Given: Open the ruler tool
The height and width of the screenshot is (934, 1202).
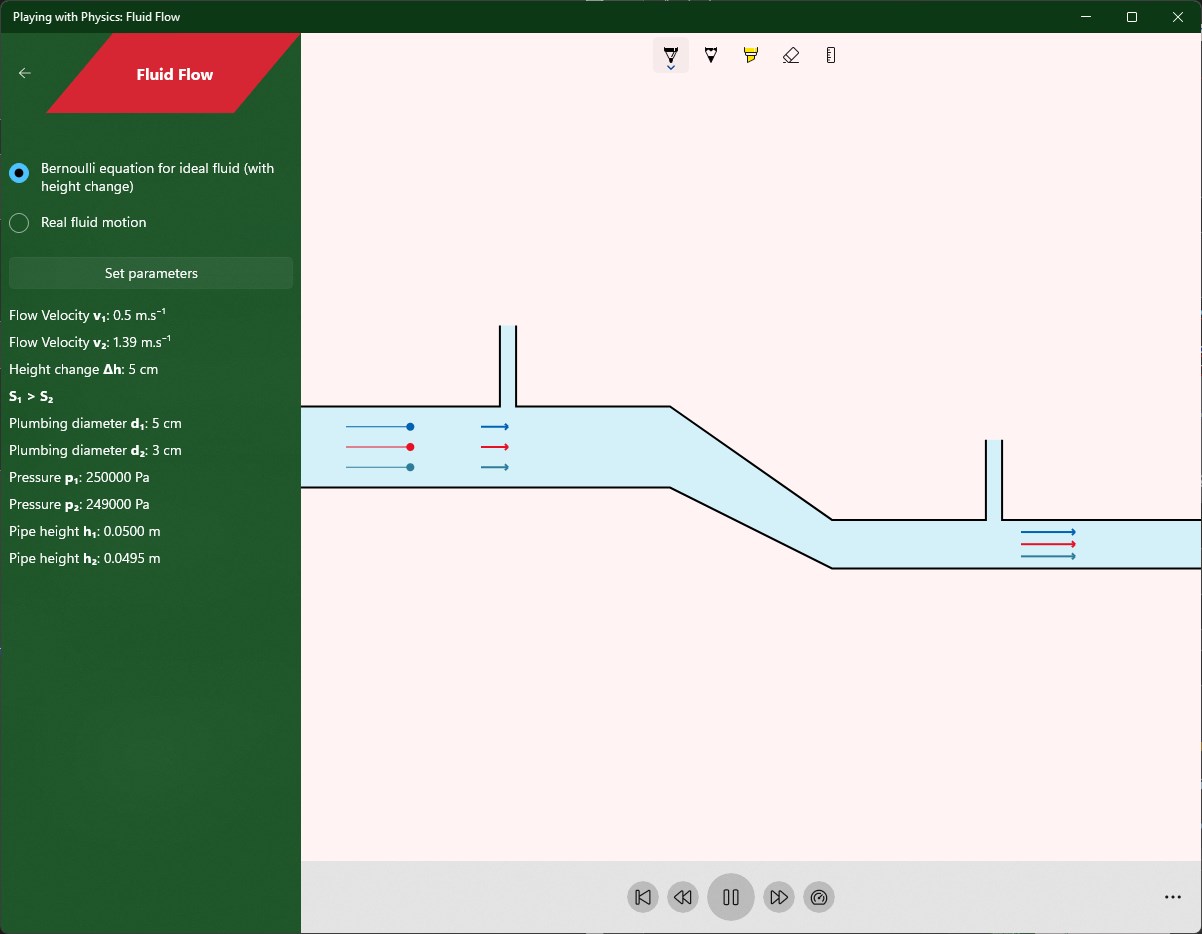Looking at the screenshot, I should tap(831, 55).
